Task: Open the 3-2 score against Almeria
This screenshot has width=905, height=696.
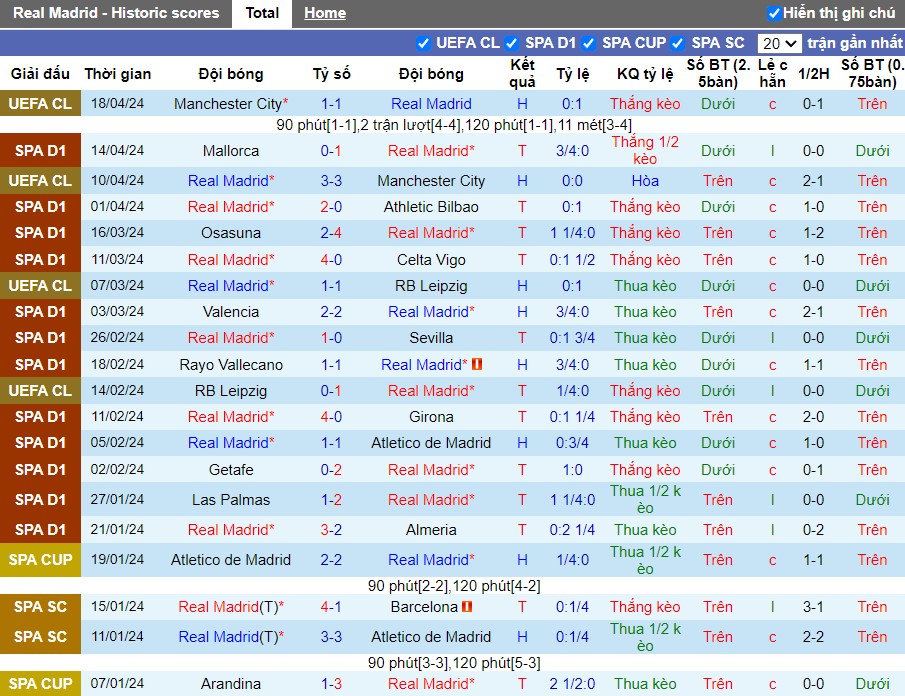Action: [x=331, y=530]
